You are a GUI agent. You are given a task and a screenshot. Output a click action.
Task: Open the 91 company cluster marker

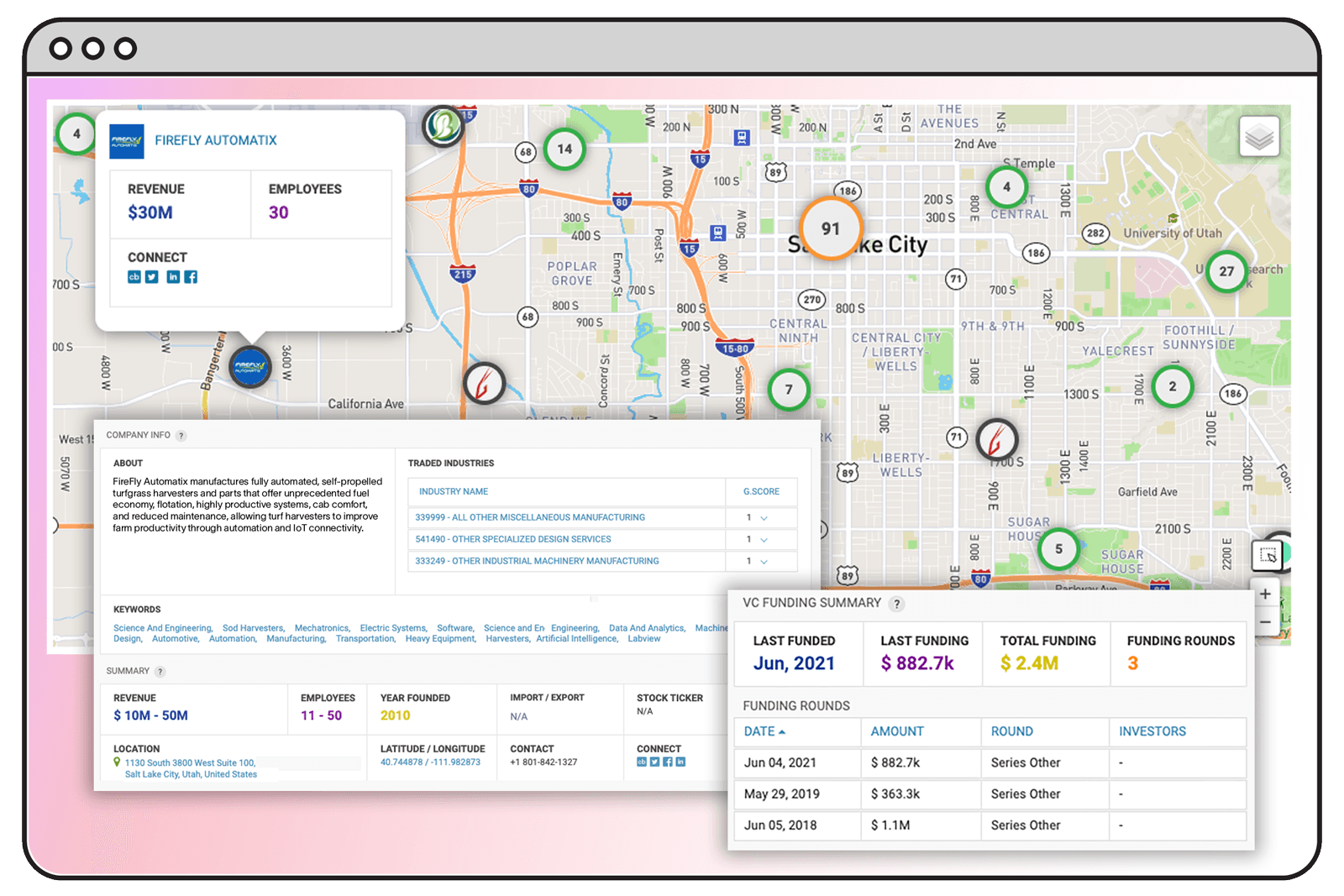831,228
